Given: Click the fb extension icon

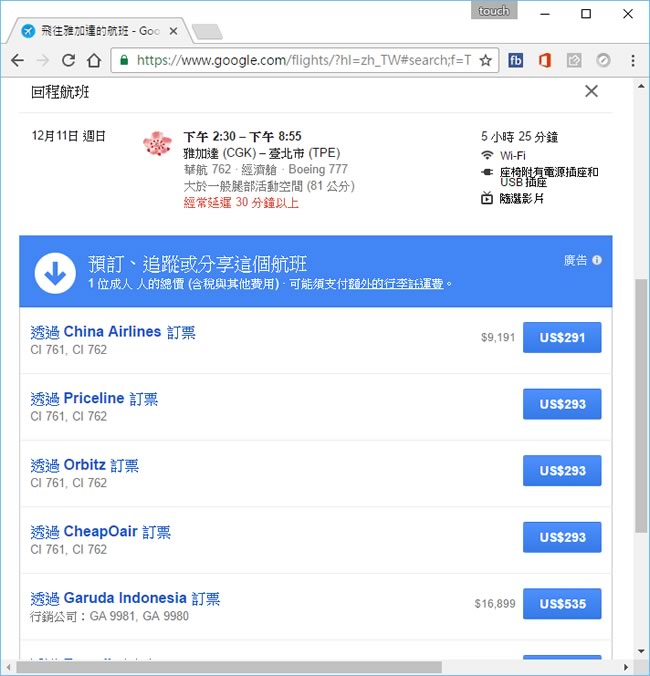Looking at the screenshot, I should 516,60.
